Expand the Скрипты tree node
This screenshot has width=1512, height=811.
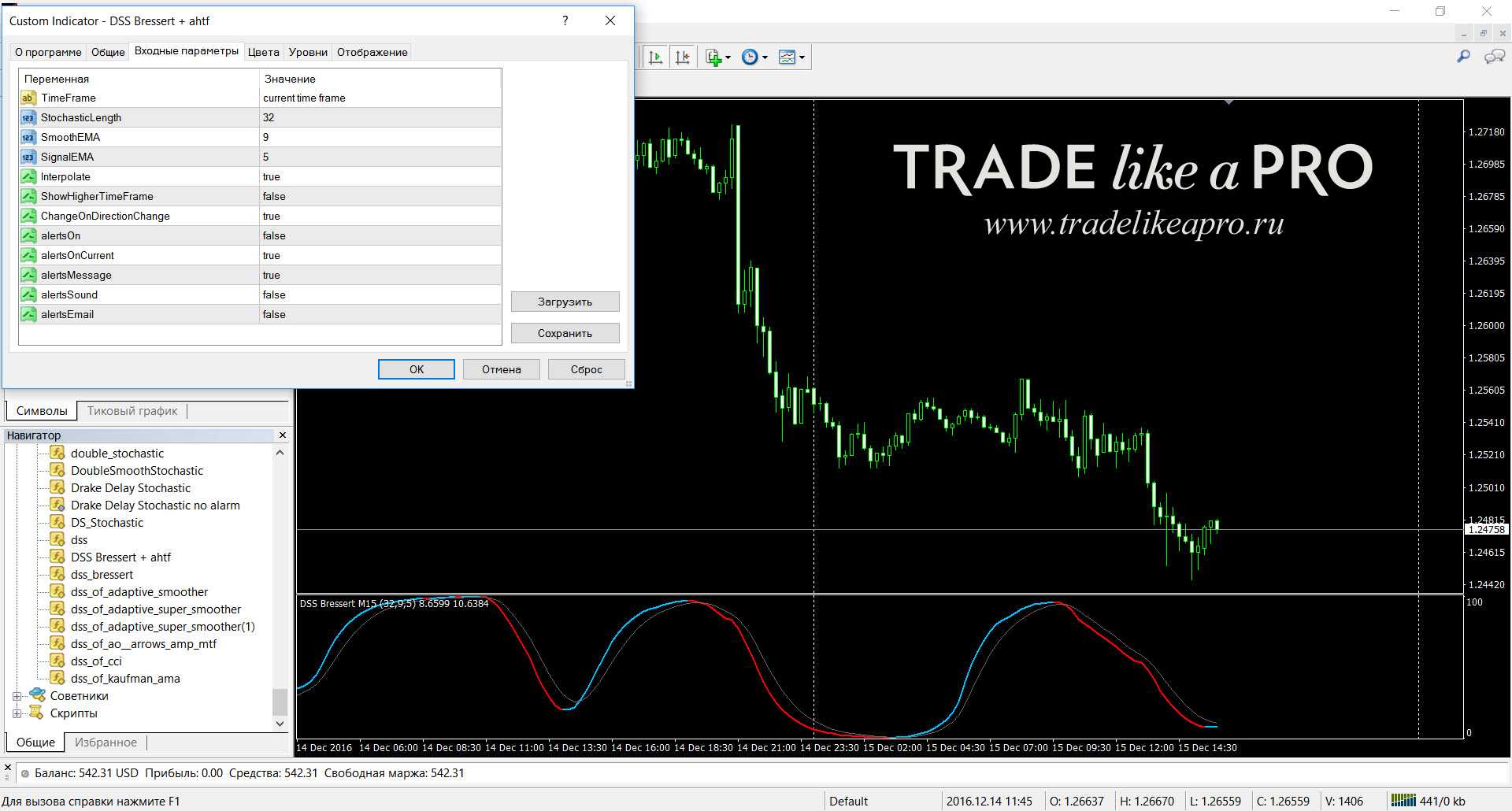click(17, 713)
